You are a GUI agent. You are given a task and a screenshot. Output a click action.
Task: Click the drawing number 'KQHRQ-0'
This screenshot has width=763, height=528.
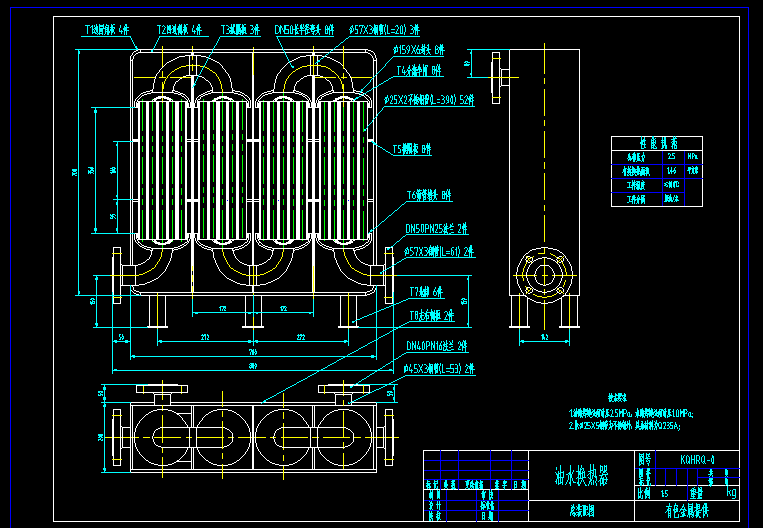pos(697,459)
